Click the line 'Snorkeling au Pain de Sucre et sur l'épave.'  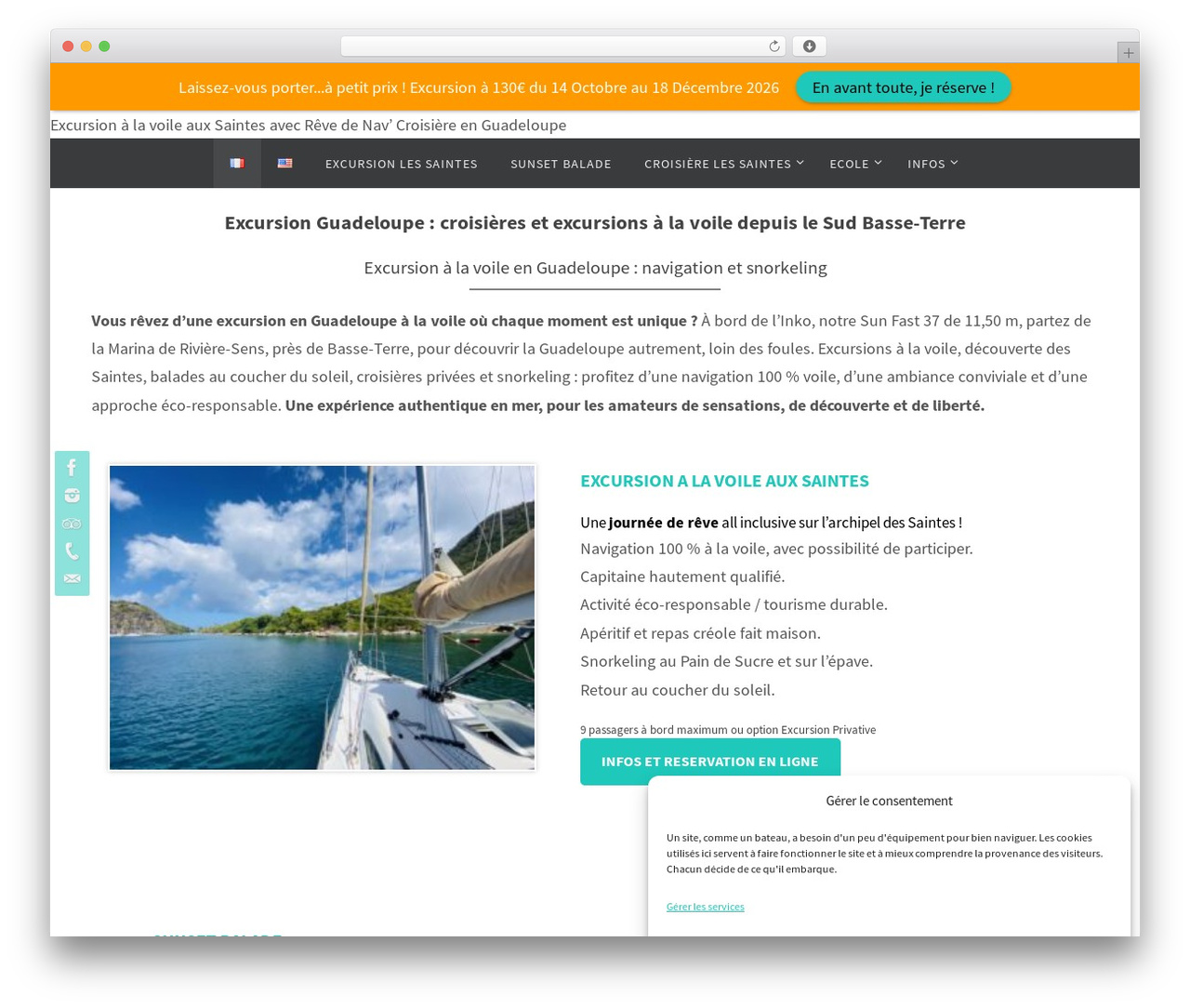[x=726, y=661]
